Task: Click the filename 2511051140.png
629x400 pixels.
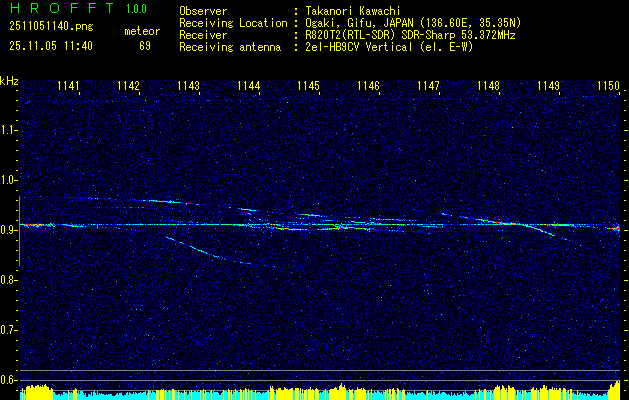Action: click(51, 27)
